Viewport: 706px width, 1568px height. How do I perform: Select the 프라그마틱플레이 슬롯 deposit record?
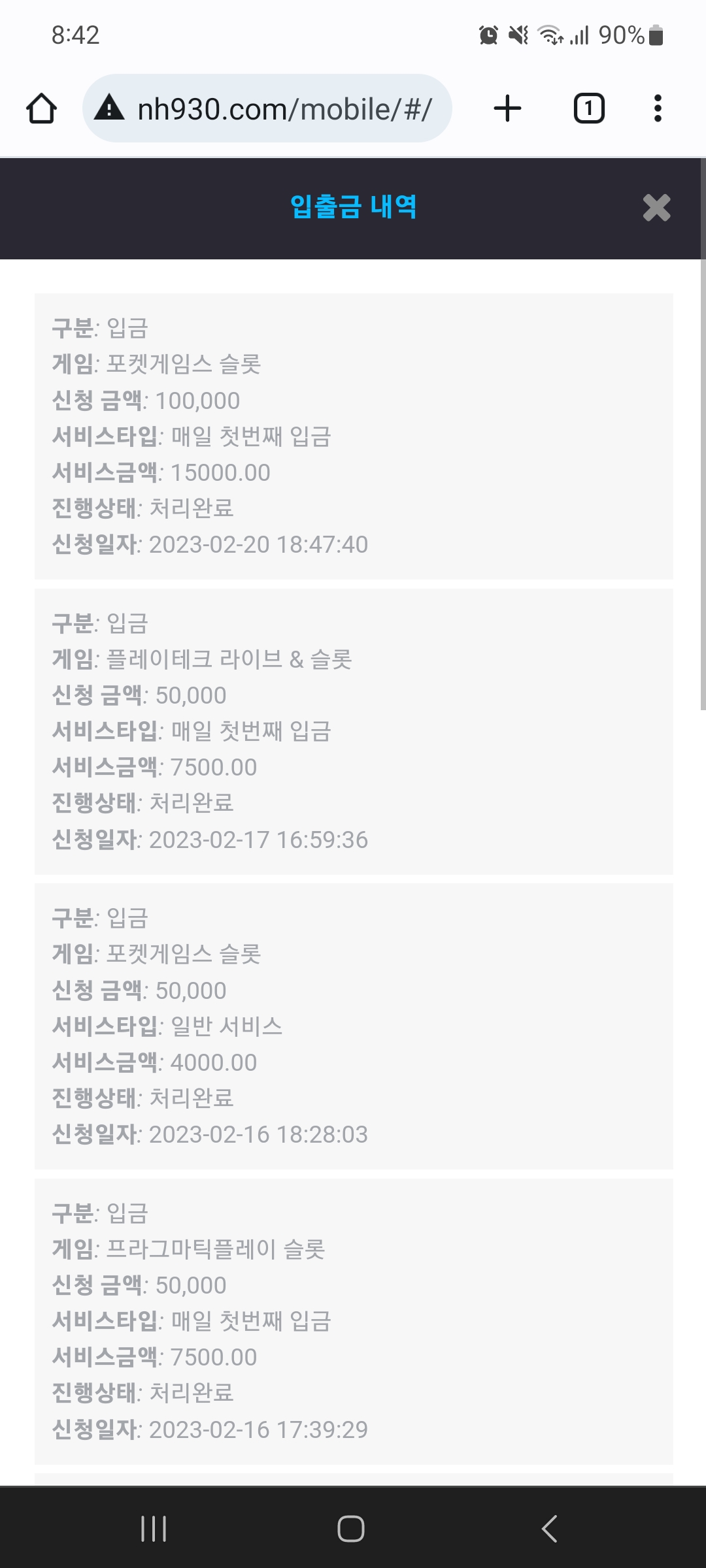point(354,1321)
